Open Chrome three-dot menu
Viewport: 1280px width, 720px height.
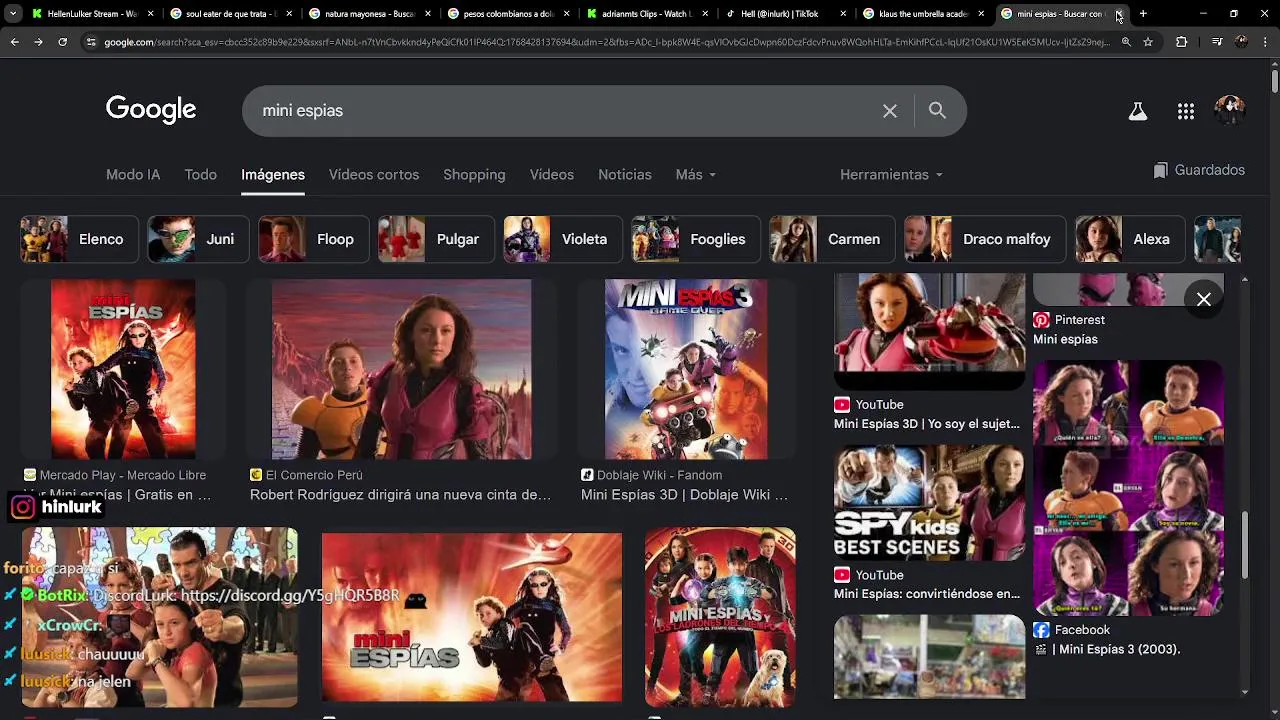tap(1265, 42)
